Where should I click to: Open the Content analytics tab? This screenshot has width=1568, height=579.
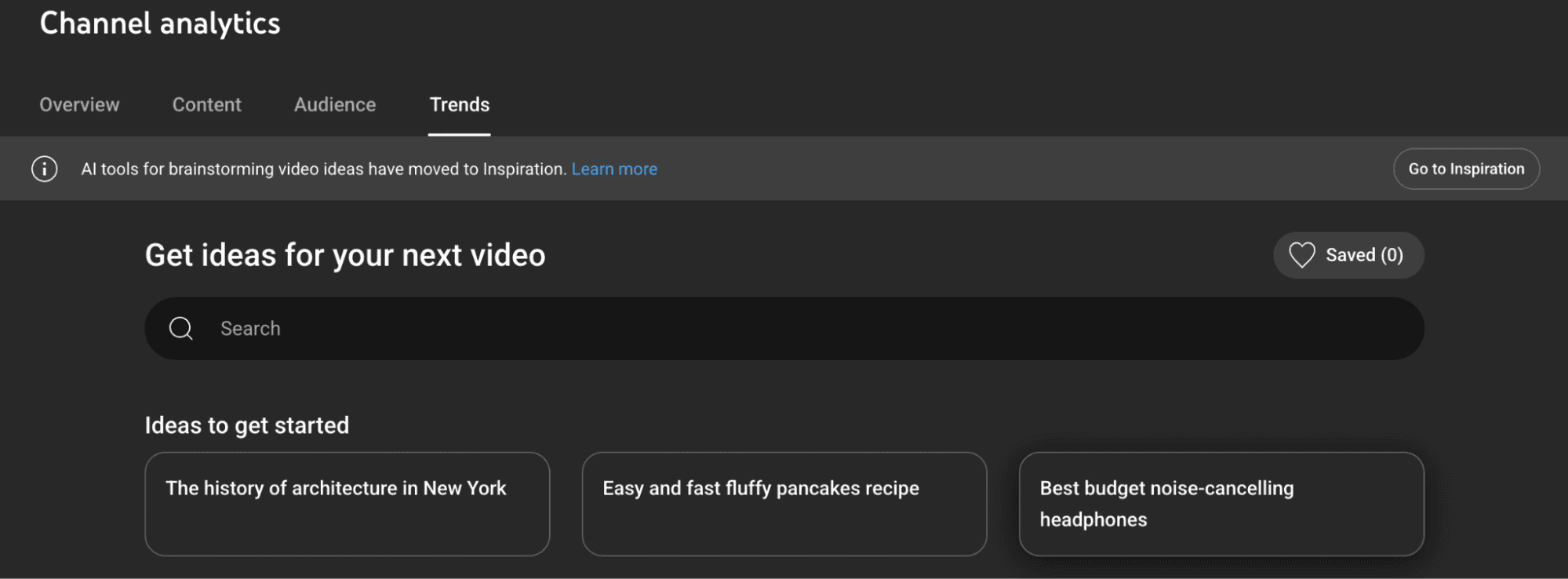pos(206,104)
